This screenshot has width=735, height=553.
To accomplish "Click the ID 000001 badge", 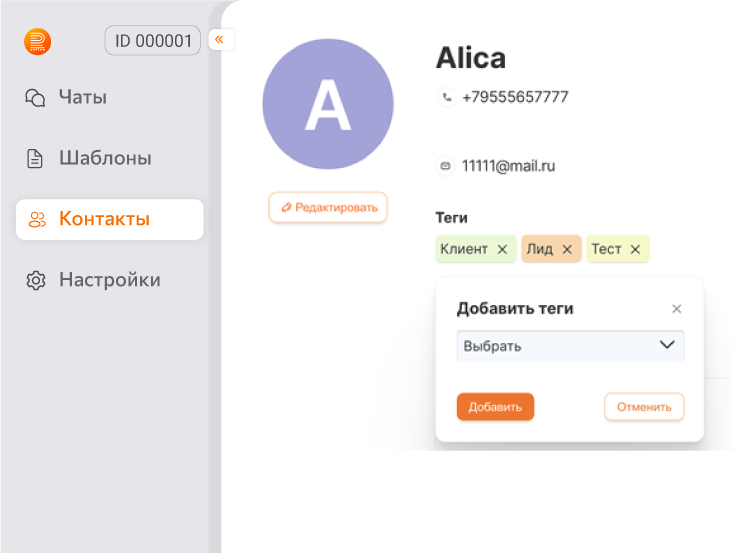I will [x=153, y=41].
